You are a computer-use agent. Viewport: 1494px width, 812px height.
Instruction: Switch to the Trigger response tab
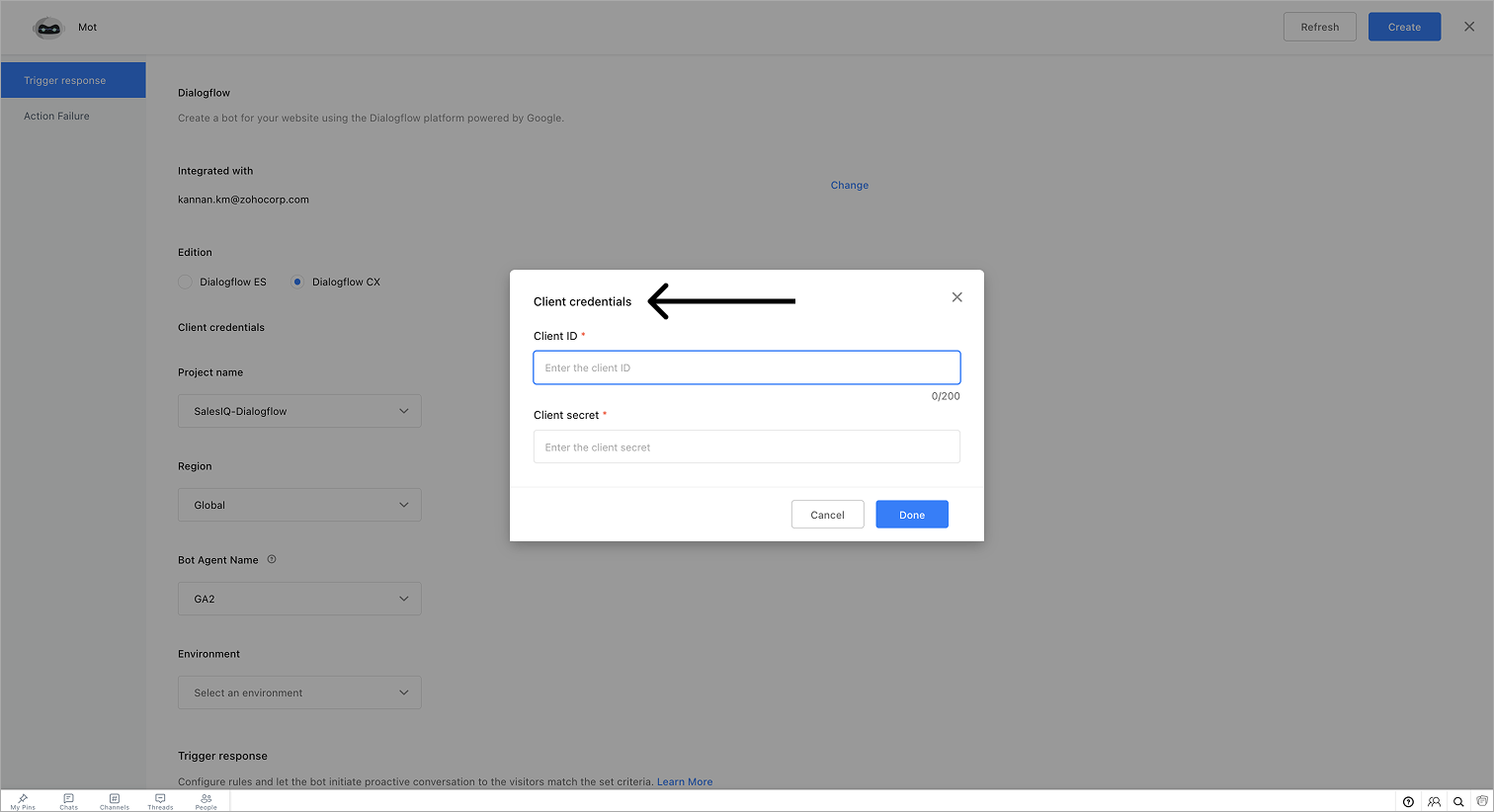click(x=73, y=80)
